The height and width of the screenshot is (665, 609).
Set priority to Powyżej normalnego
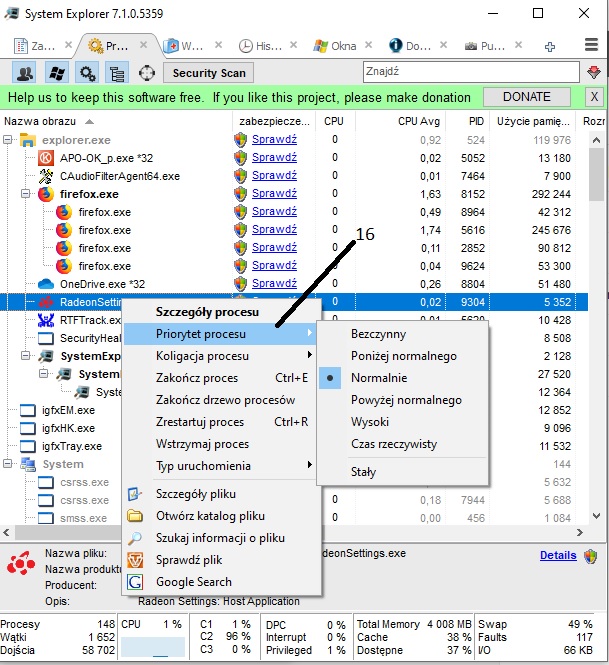(x=406, y=400)
